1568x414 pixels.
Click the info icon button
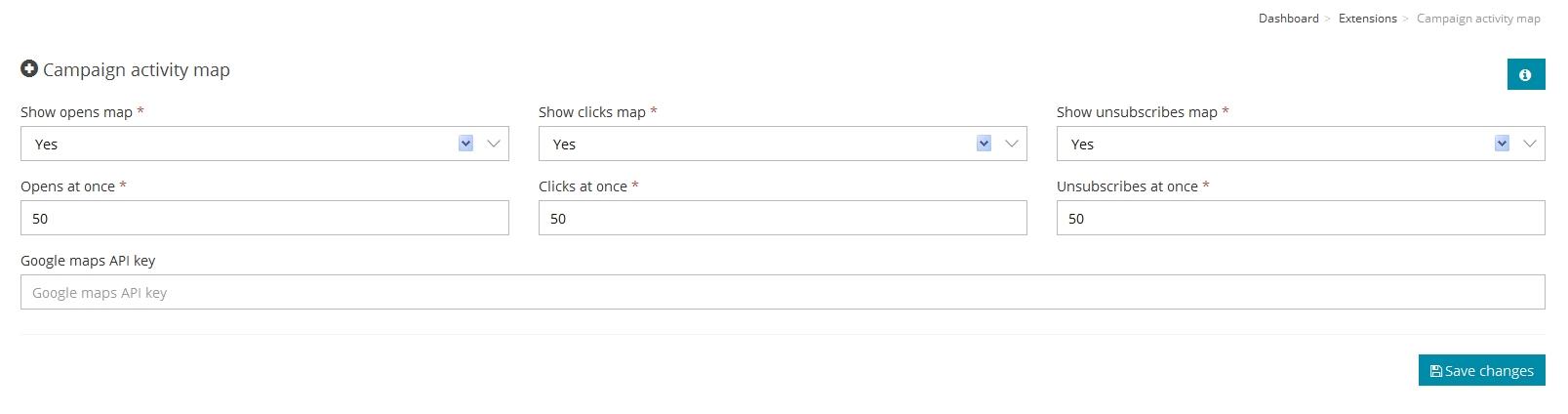pyautogui.click(x=1526, y=74)
